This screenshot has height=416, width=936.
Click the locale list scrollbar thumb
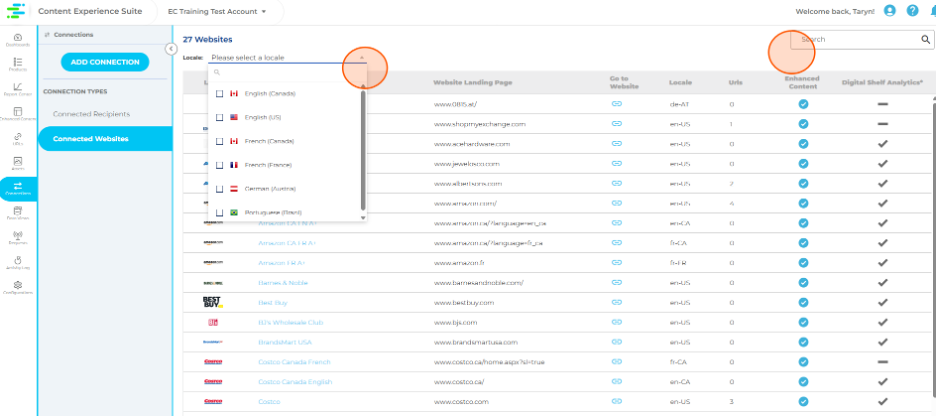click(x=363, y=150)
